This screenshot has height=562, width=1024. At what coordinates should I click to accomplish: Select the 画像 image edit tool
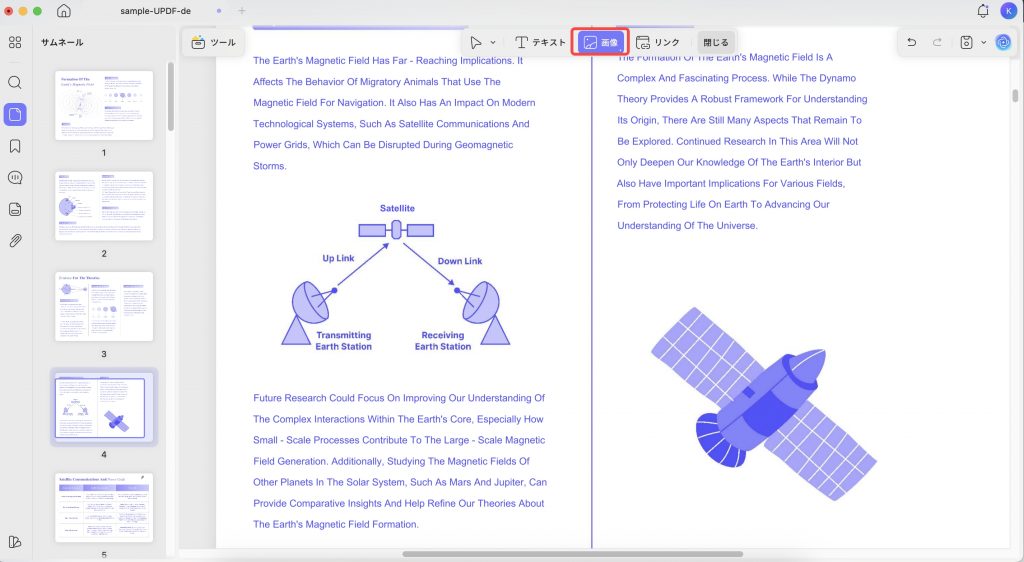click(600, 42)
